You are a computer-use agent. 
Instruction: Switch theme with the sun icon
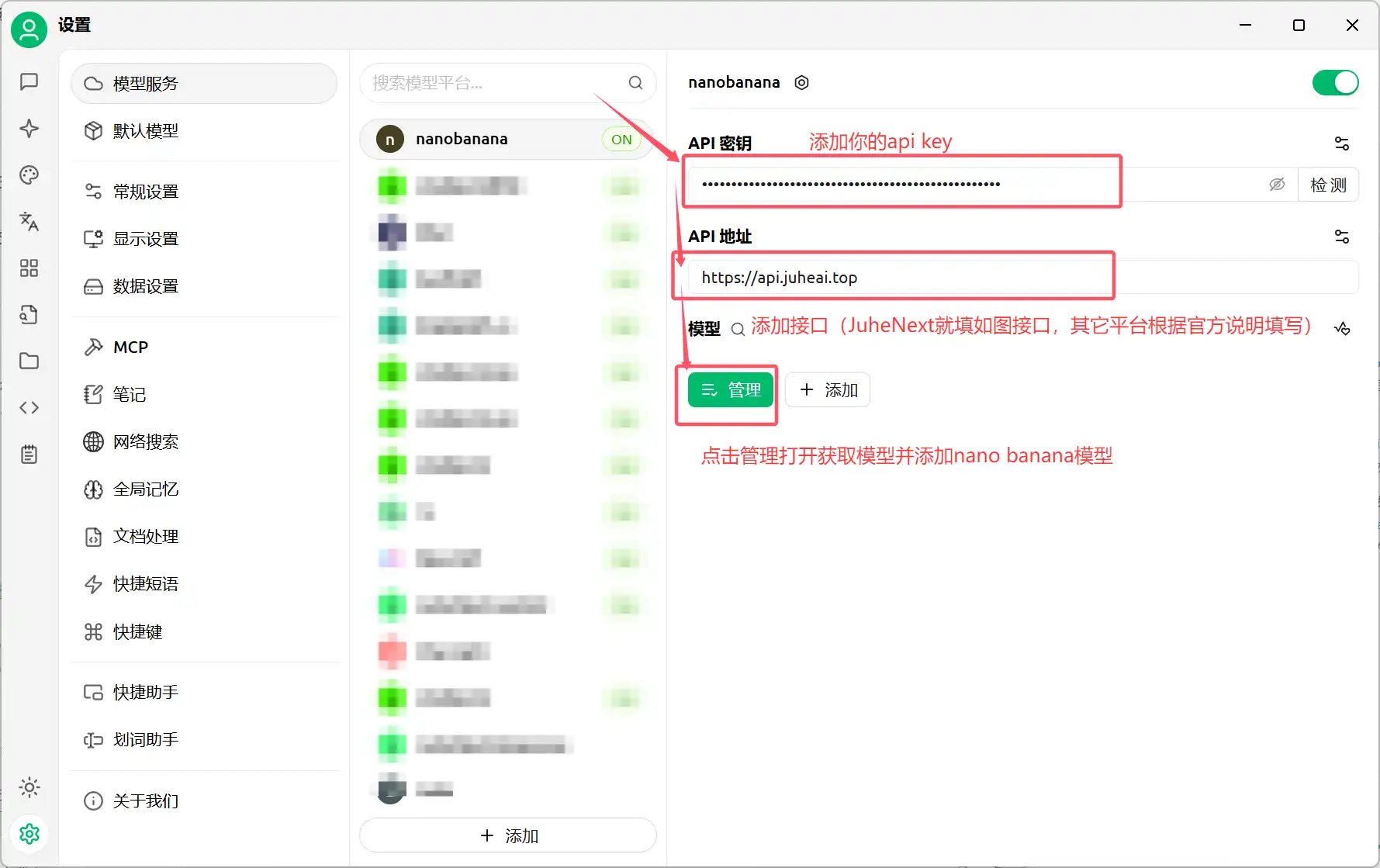(x=29, y=787)
